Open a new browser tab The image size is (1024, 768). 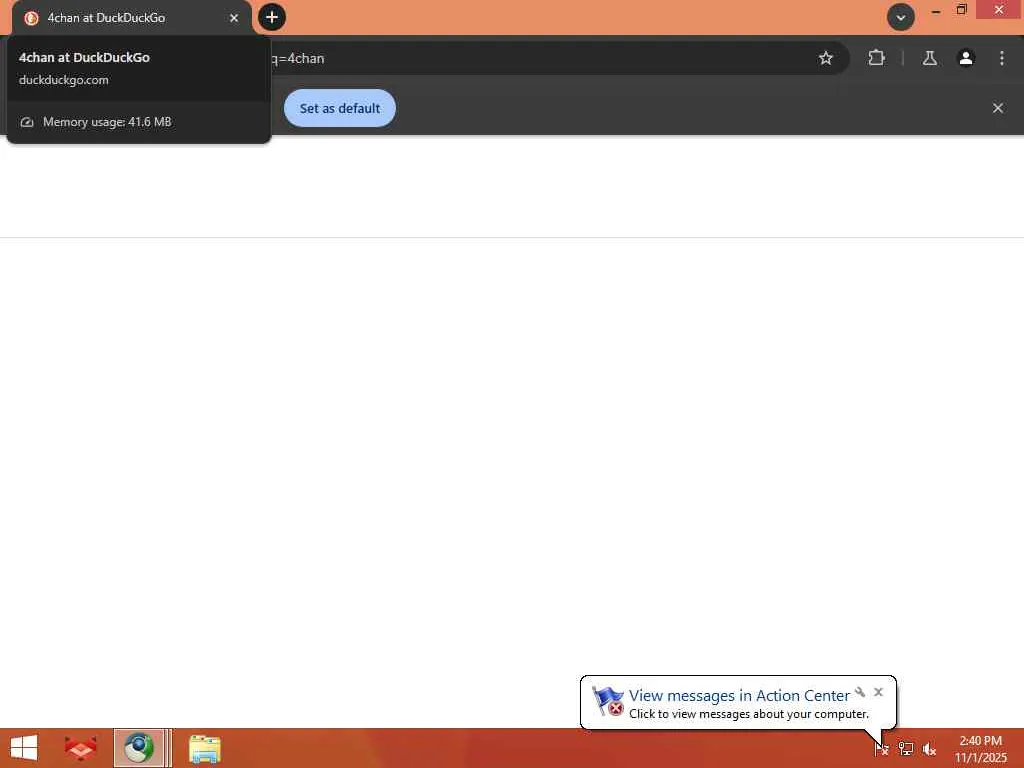272,17
